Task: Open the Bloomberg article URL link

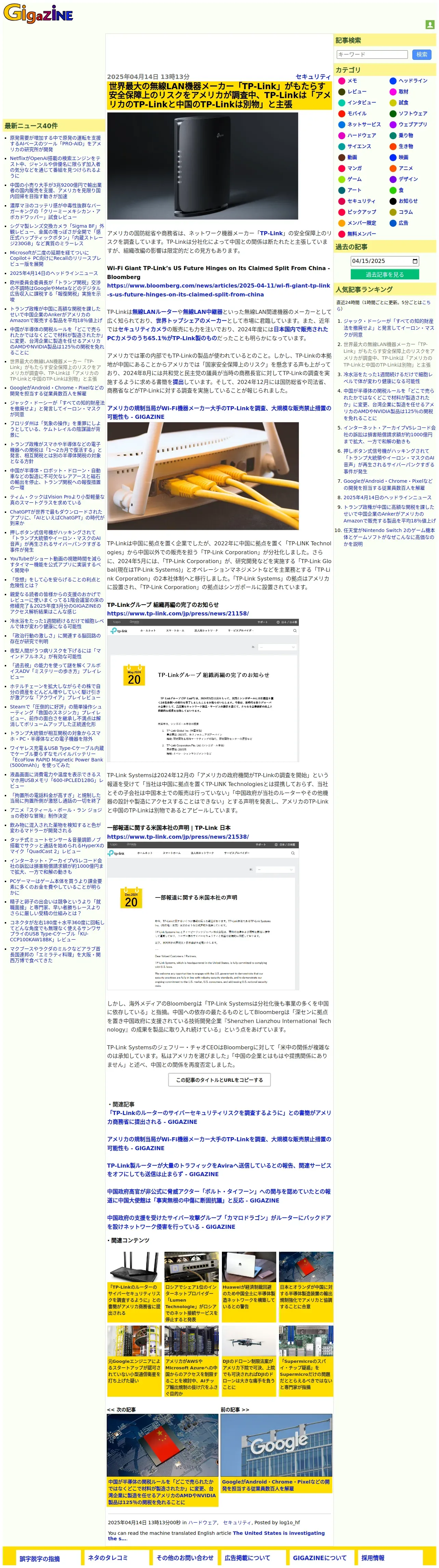Action: (x=218, y=290)
